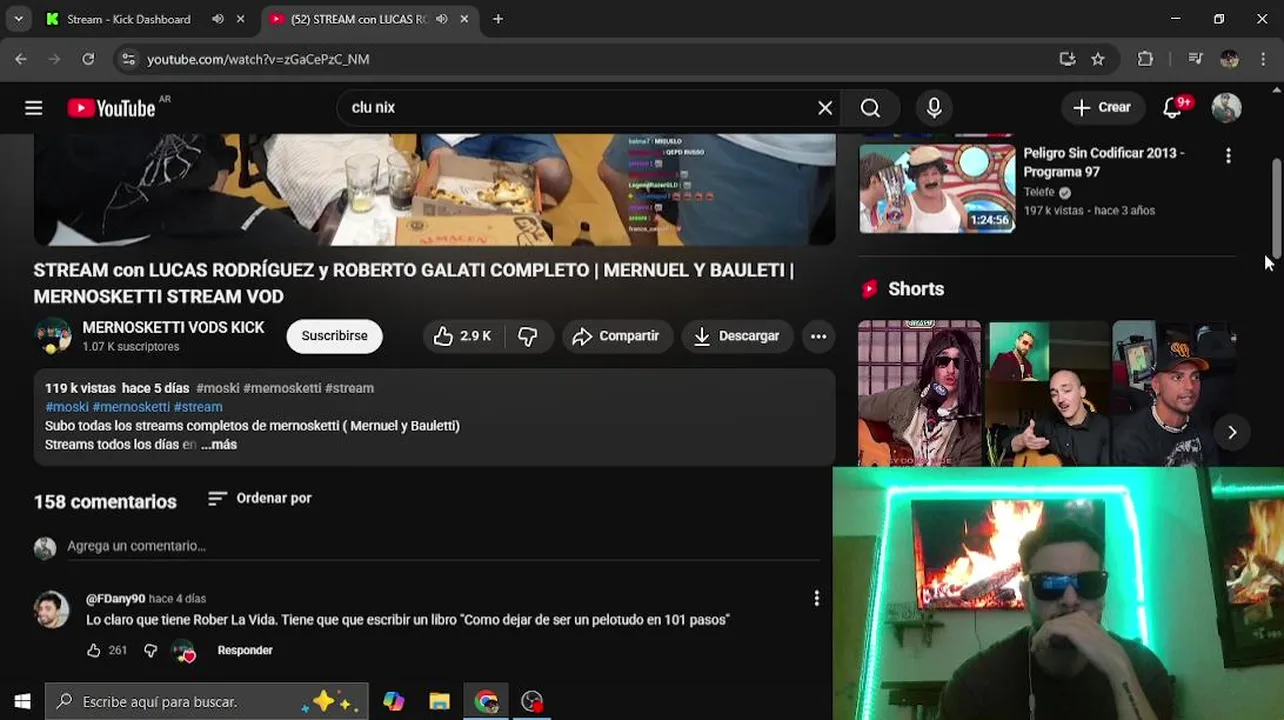
Task: Reload the current page
Action: [x=88, y=59]
